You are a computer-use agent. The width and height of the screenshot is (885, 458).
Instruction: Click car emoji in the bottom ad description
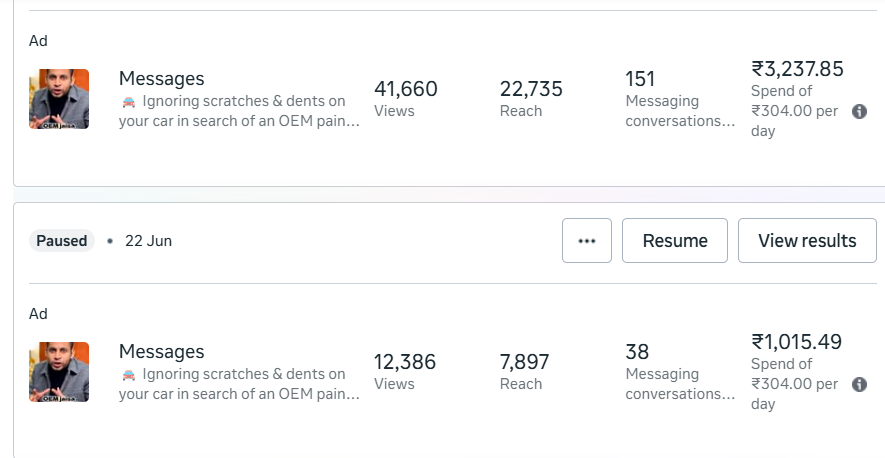tap(128, 374)
